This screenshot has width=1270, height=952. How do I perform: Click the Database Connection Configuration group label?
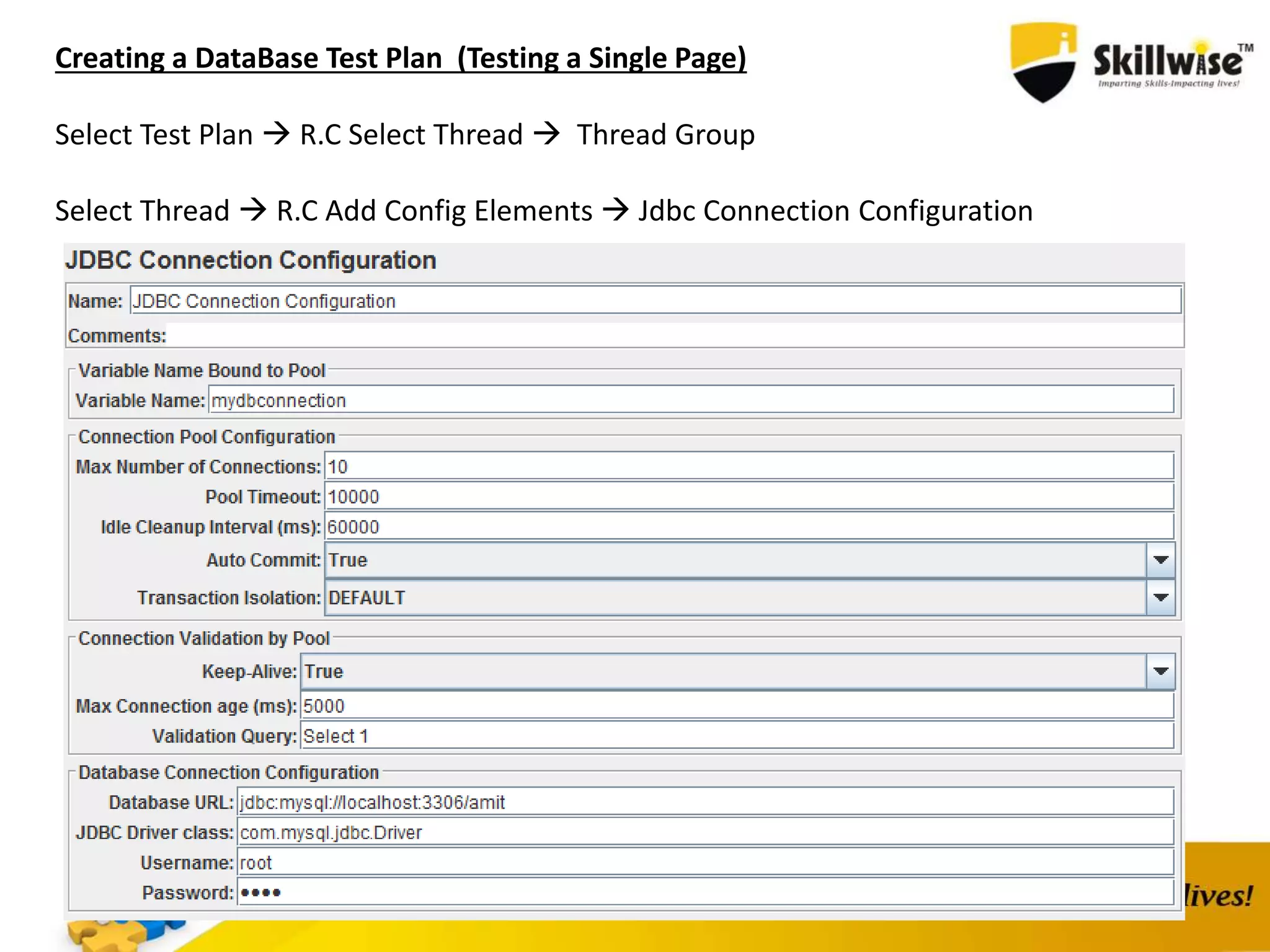tap(228, 772)
